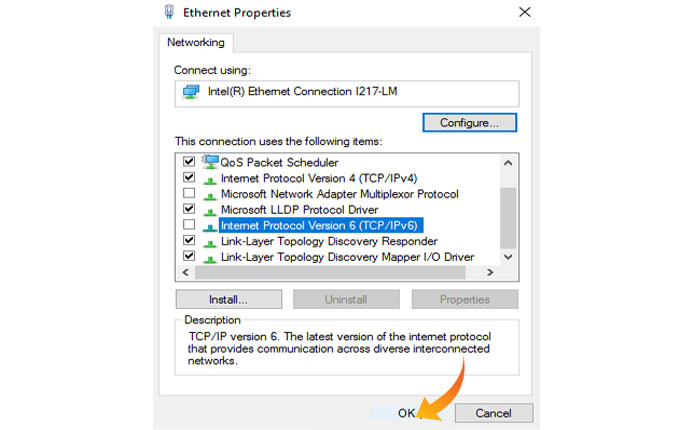Check the Microsoft Network Adapter Multiplexor checkbox
Viewport: 700px width, 430px height.
coord(189,194)
